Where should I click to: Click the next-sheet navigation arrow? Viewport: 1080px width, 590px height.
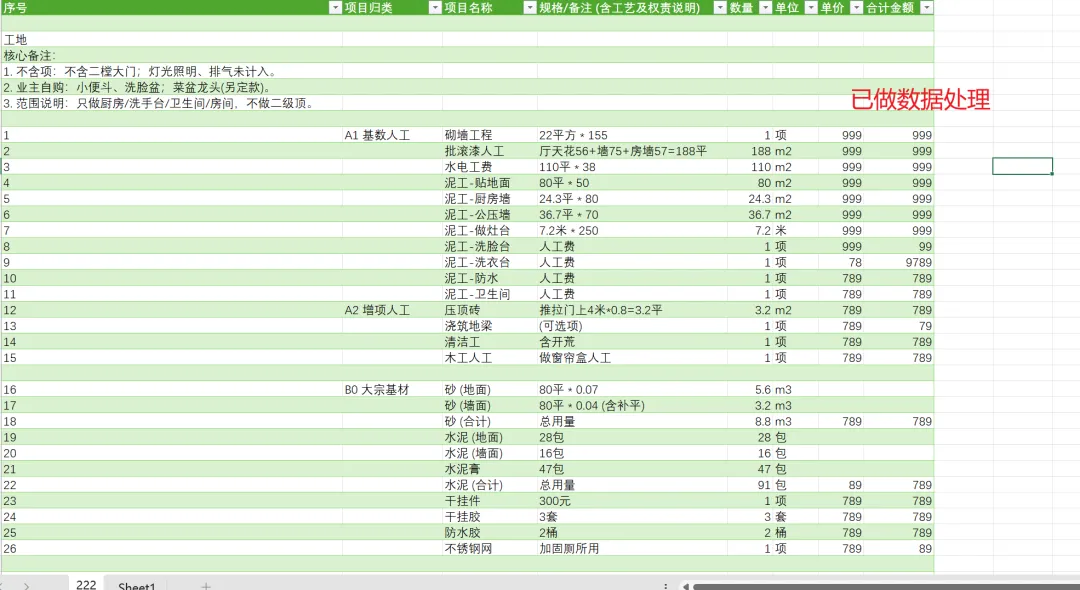[x=26, y=585]
